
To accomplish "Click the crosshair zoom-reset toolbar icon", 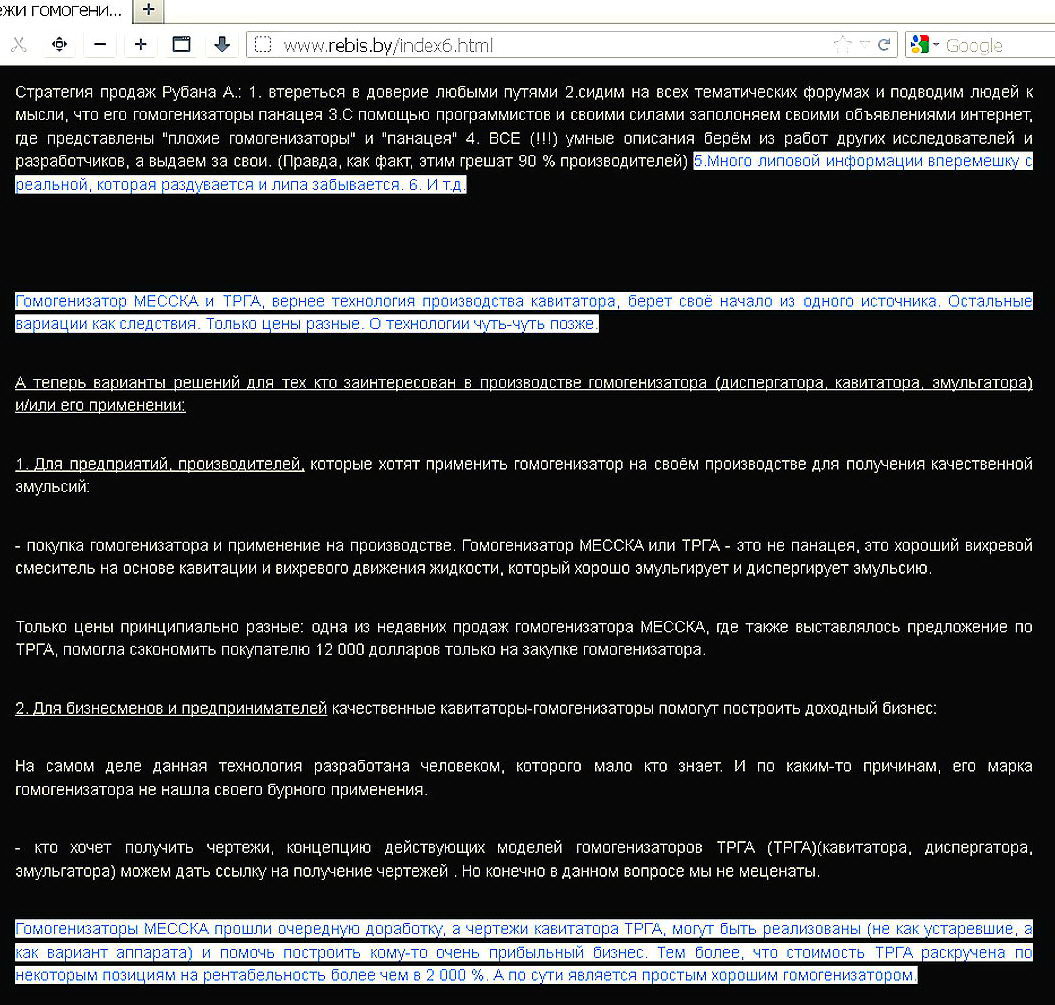I will [x=59, y=45].
